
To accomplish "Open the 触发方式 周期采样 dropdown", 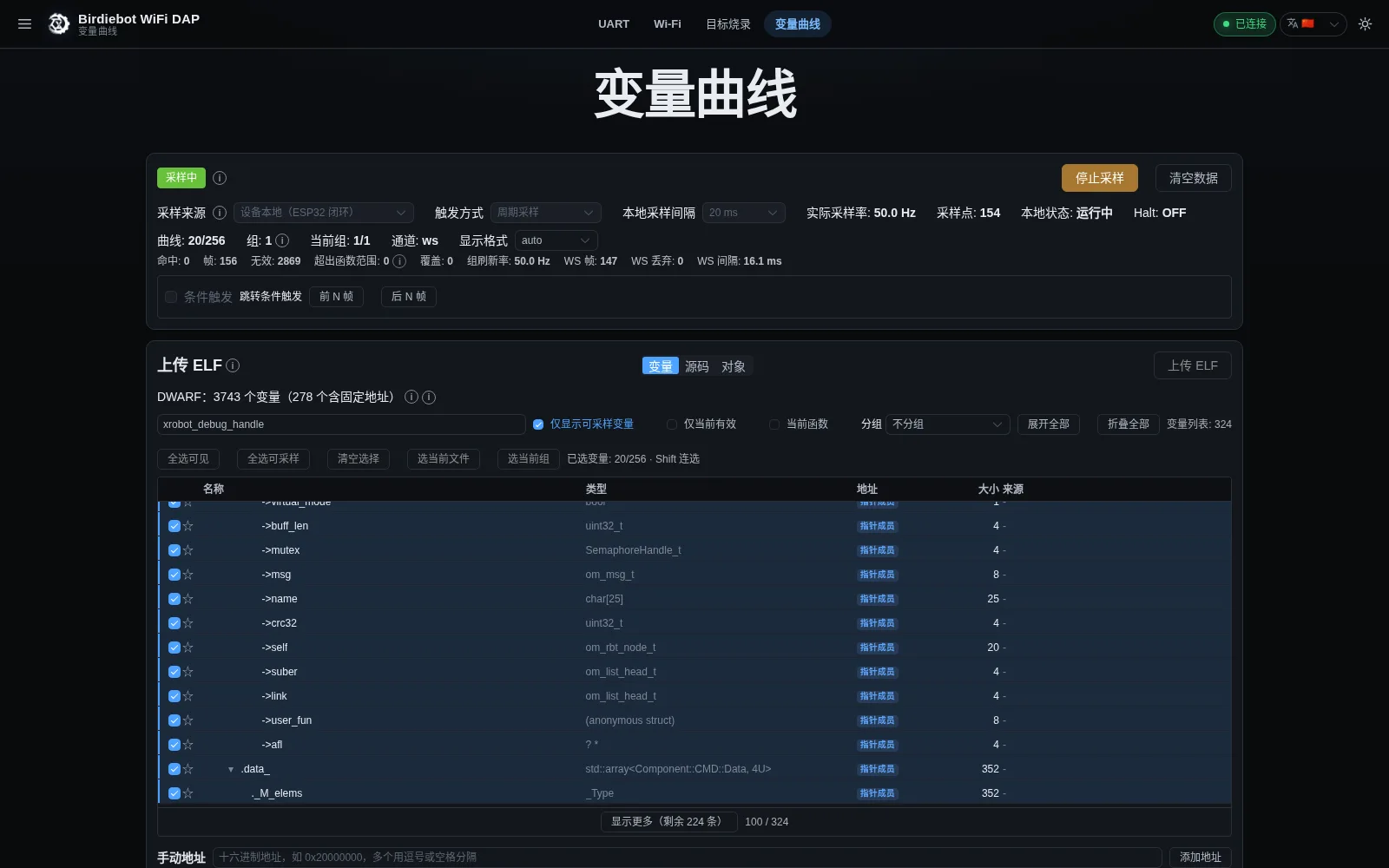I will (545, 213).
